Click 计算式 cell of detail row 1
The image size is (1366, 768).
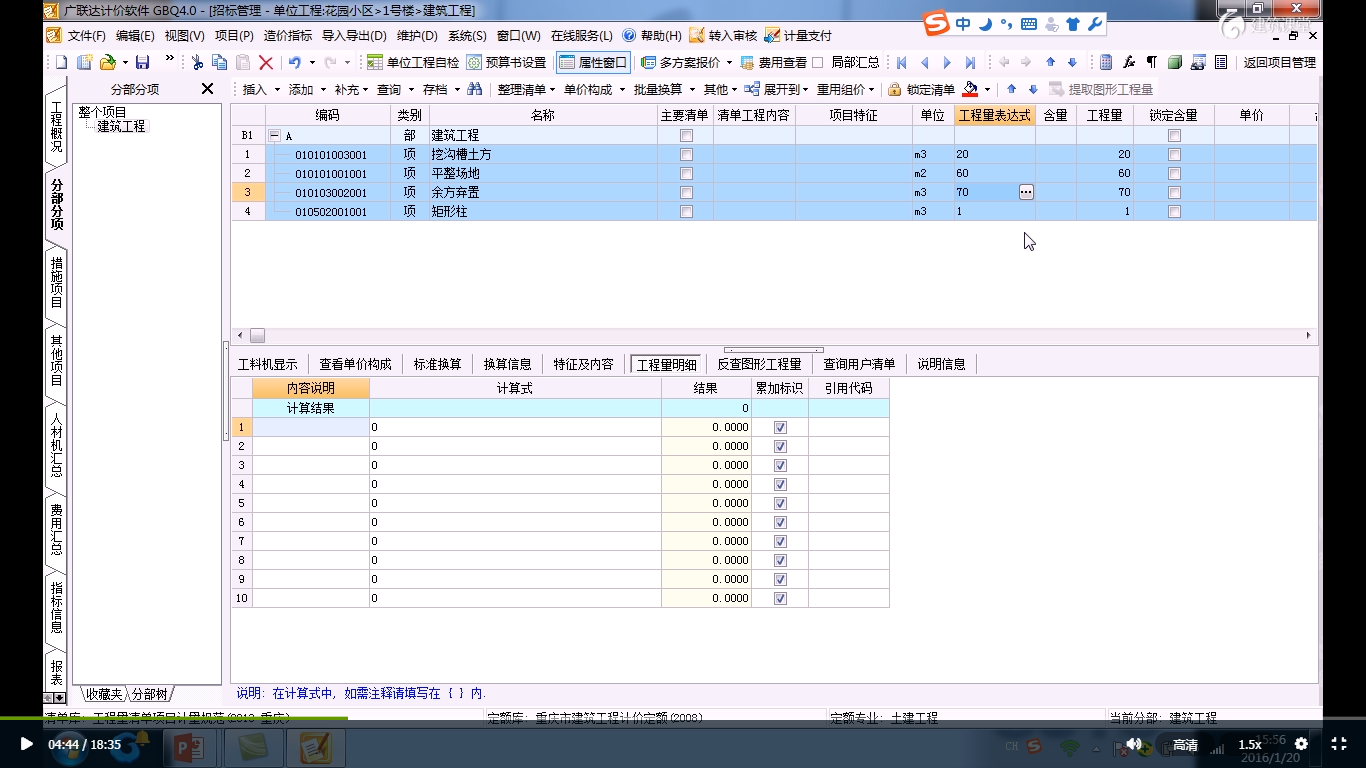point(515,427)
